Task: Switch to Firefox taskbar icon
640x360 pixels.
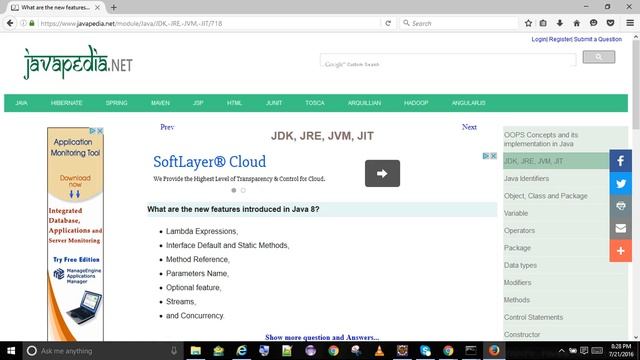Action: click(494, 351)
